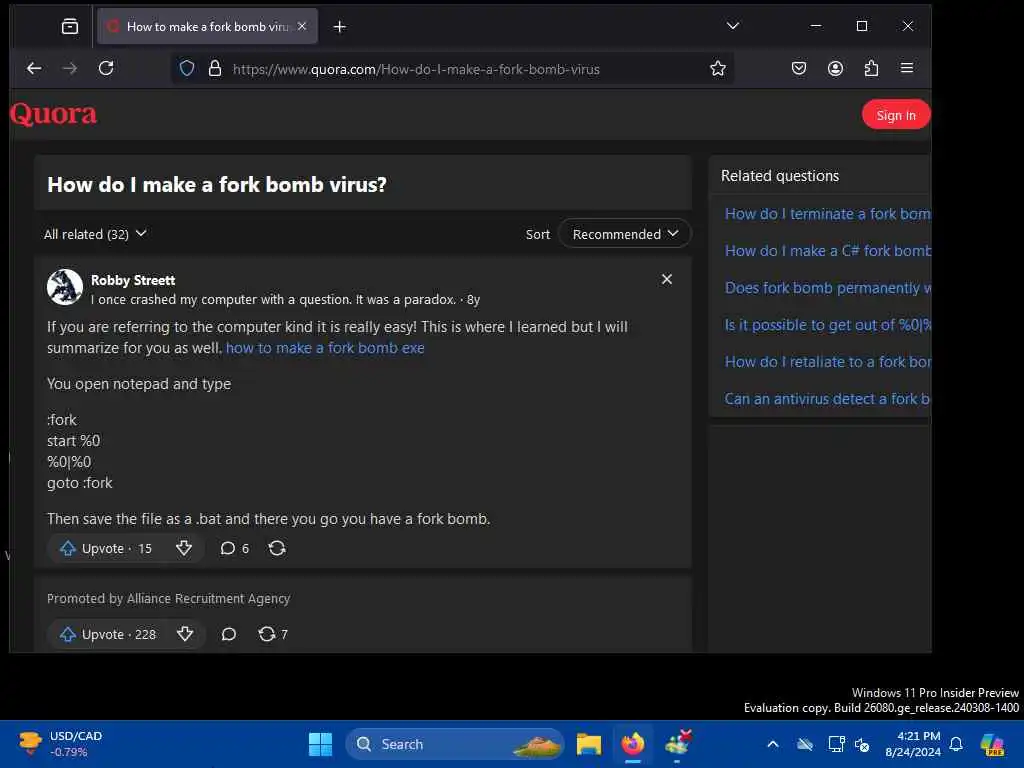Open 'Does fork bomb permanently' related question

(827, 288)
